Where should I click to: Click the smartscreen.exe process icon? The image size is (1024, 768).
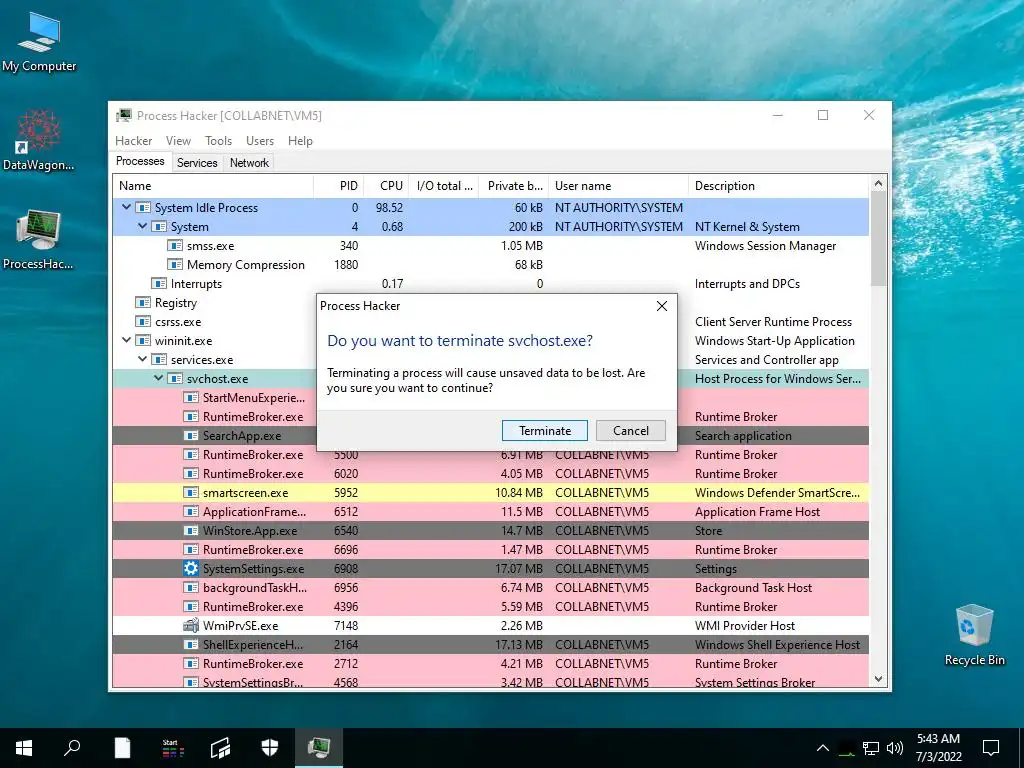pyautogui.click(x=191, y=492)
